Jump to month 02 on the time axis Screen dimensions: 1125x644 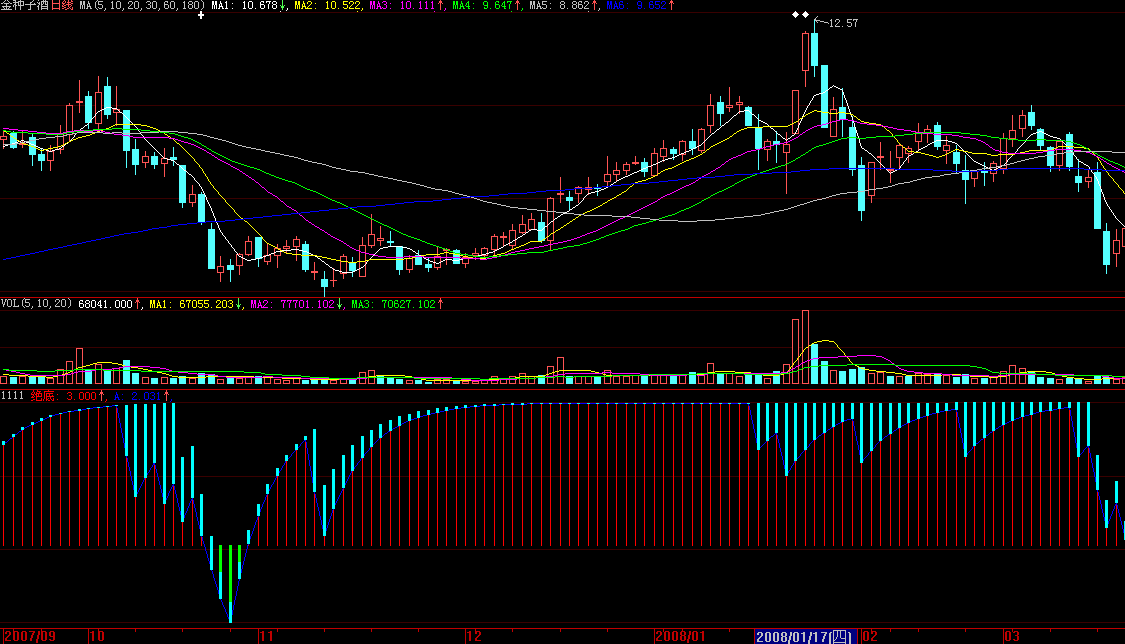pyautogui.click(x=870, y=636)
